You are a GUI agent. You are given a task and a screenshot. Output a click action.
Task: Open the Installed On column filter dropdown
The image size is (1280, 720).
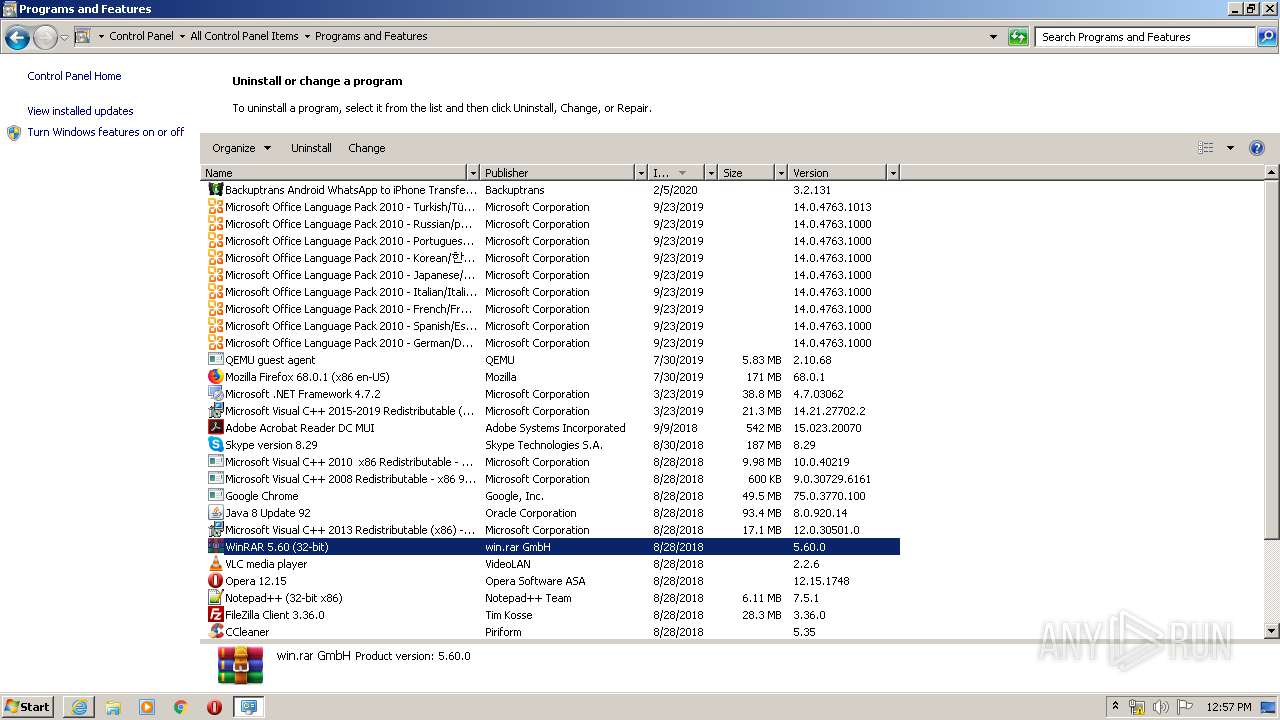[x=711, y=173]
